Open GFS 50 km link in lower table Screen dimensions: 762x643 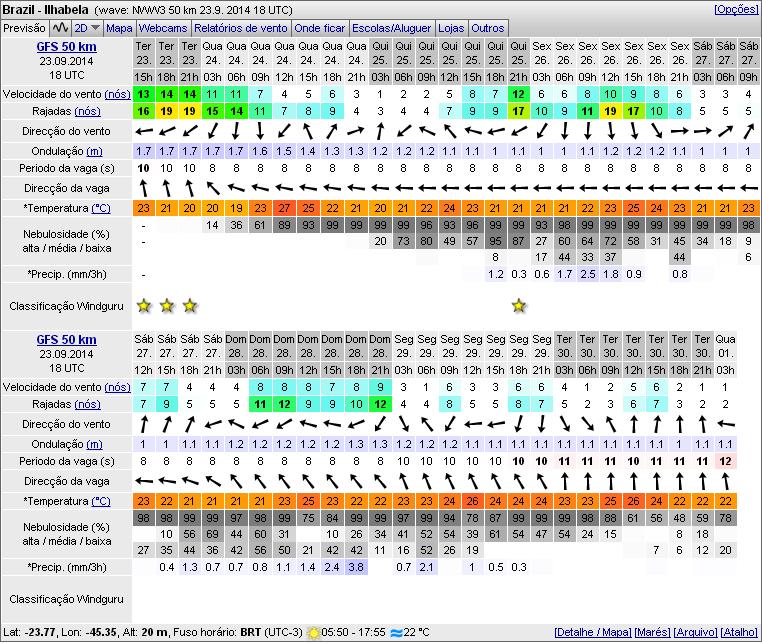(67, 340)
